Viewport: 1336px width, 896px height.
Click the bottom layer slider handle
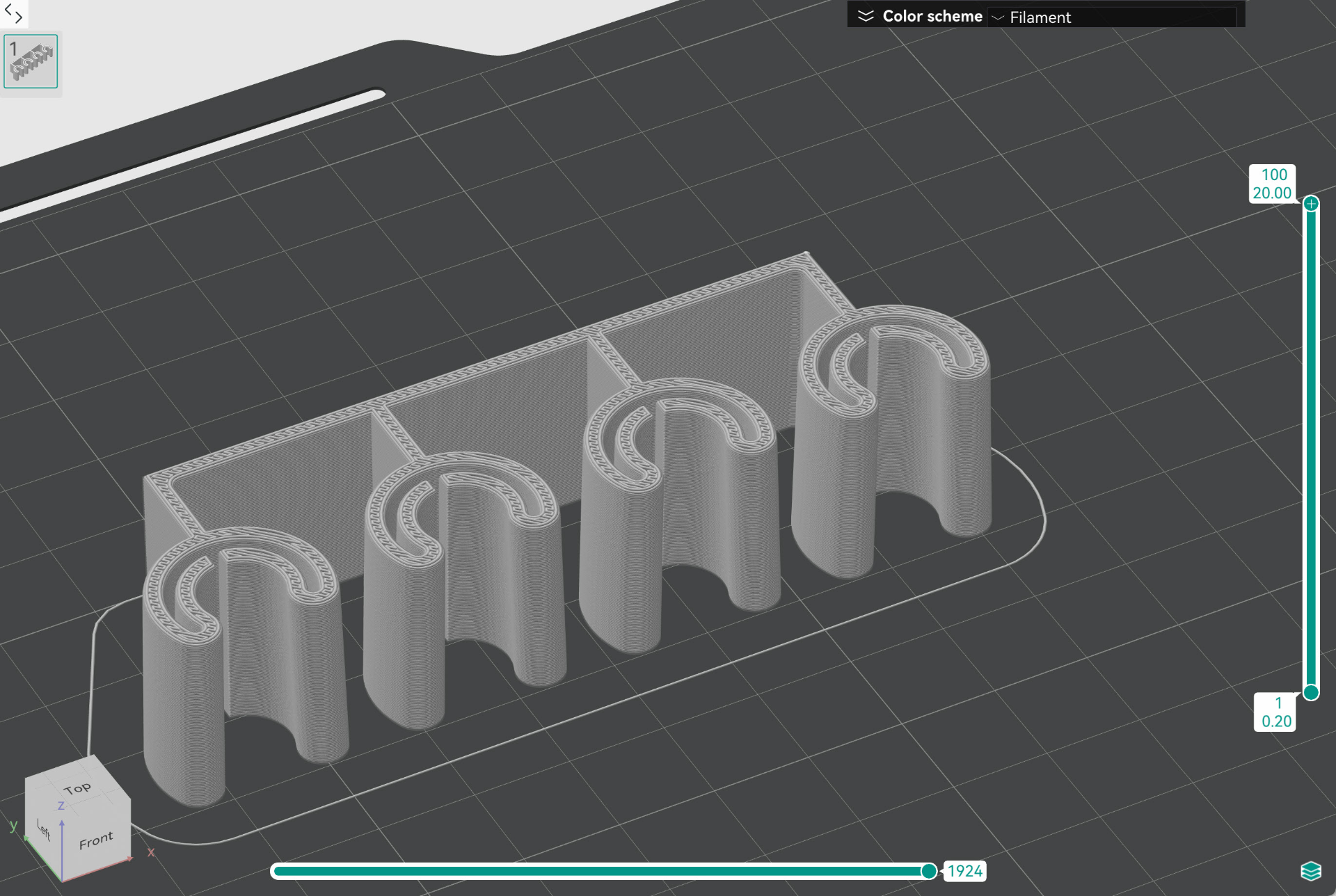[1311, 692]
